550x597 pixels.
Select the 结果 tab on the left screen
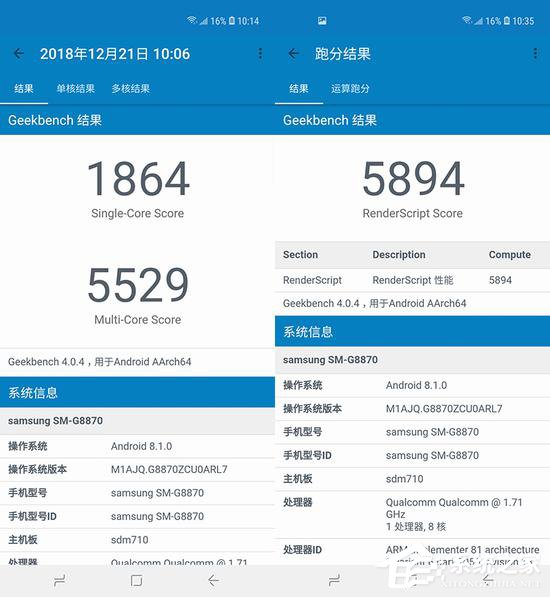coord(24,89)
